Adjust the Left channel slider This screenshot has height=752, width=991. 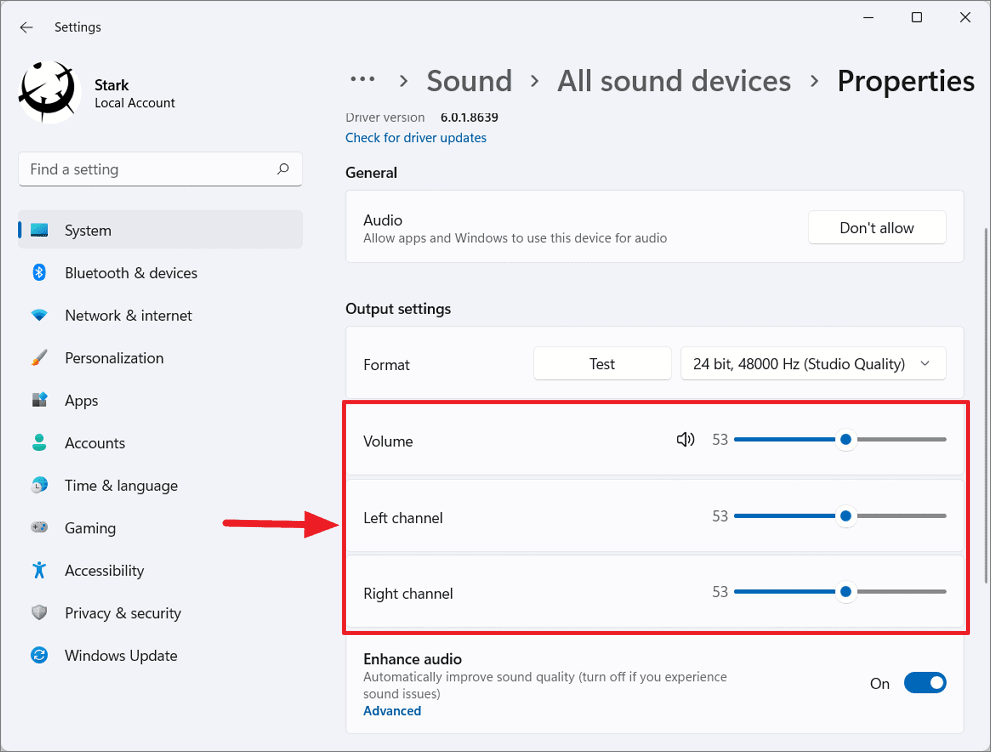pos(845,516)
